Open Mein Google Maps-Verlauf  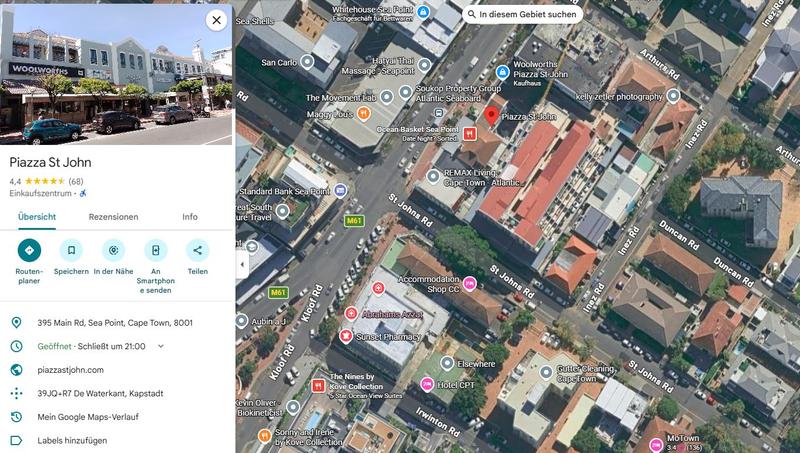88,417
